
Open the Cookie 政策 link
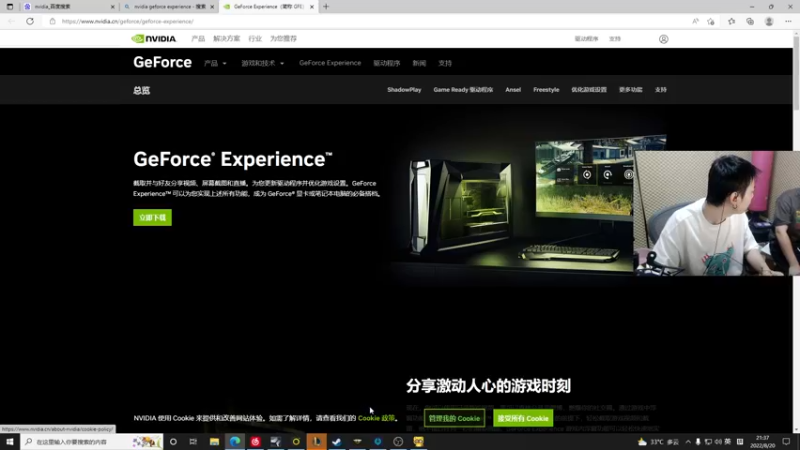coord(377,418)
